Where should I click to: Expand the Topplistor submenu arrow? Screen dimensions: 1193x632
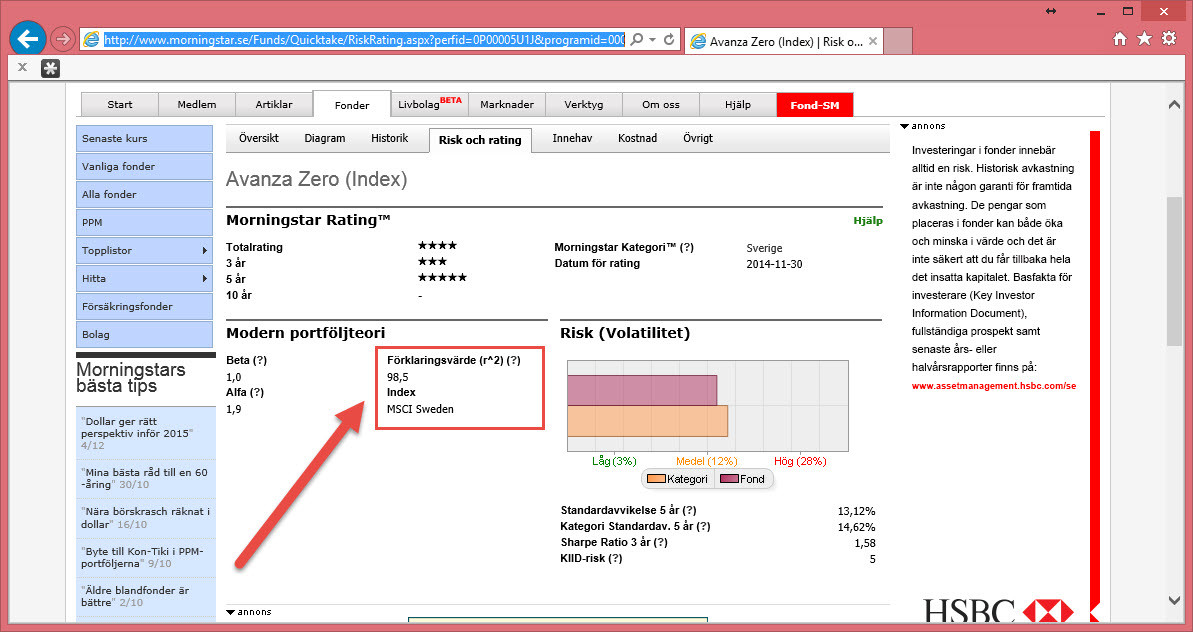(204, 251)
